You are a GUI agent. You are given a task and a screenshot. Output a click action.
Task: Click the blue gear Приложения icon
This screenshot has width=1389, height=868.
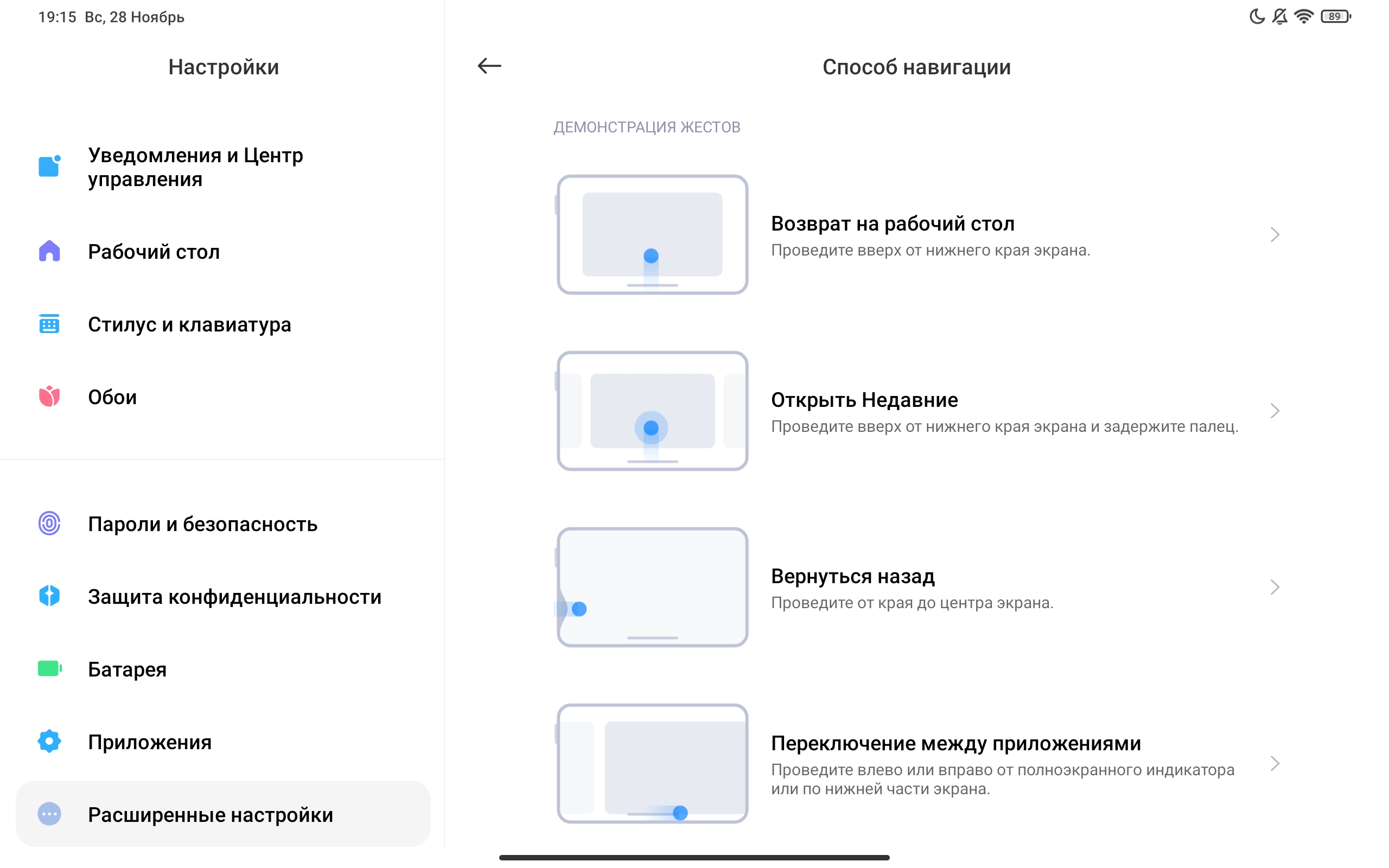click(x=49, y=741)
